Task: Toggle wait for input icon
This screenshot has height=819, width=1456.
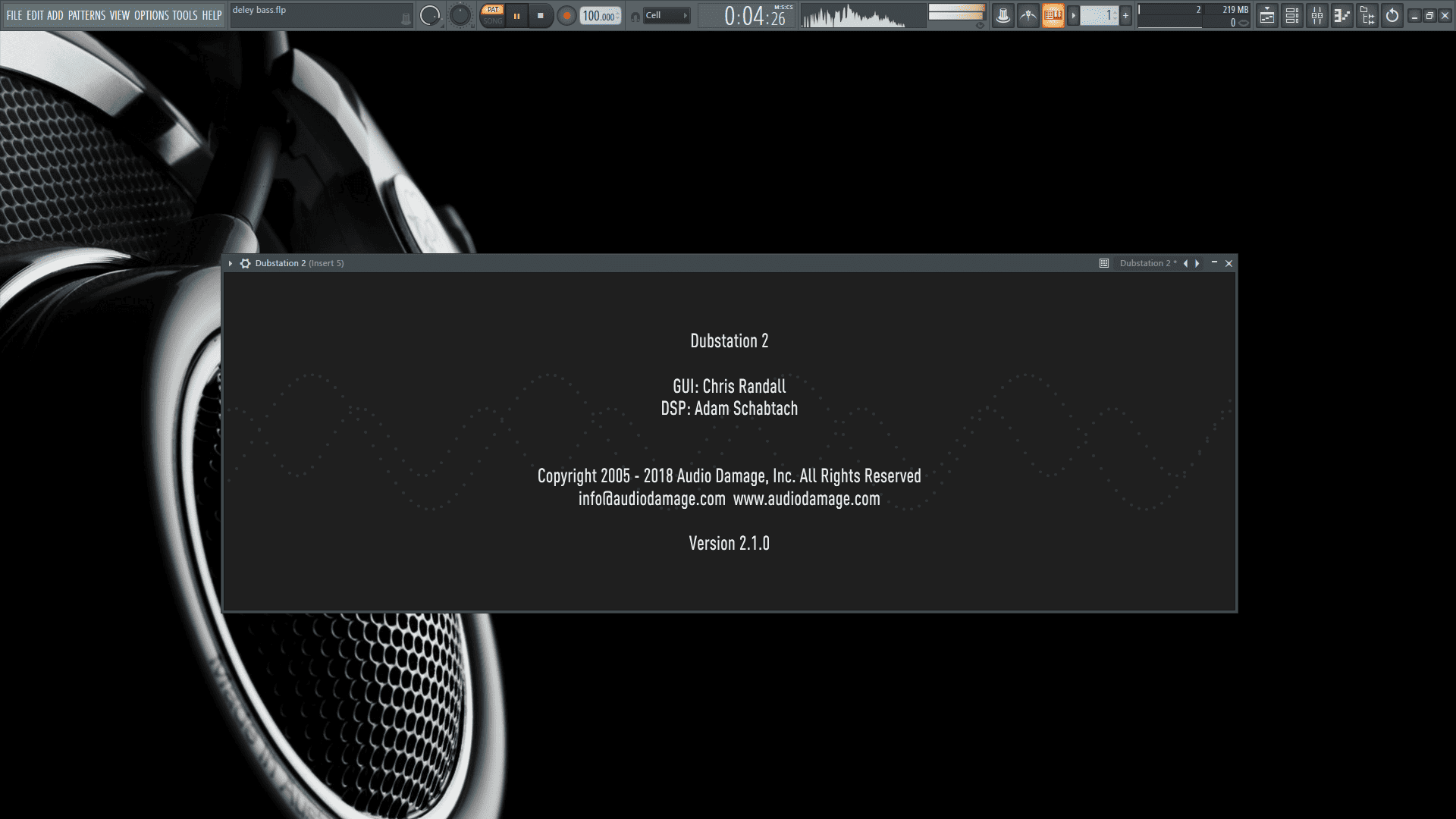Action: (1028, 15)
